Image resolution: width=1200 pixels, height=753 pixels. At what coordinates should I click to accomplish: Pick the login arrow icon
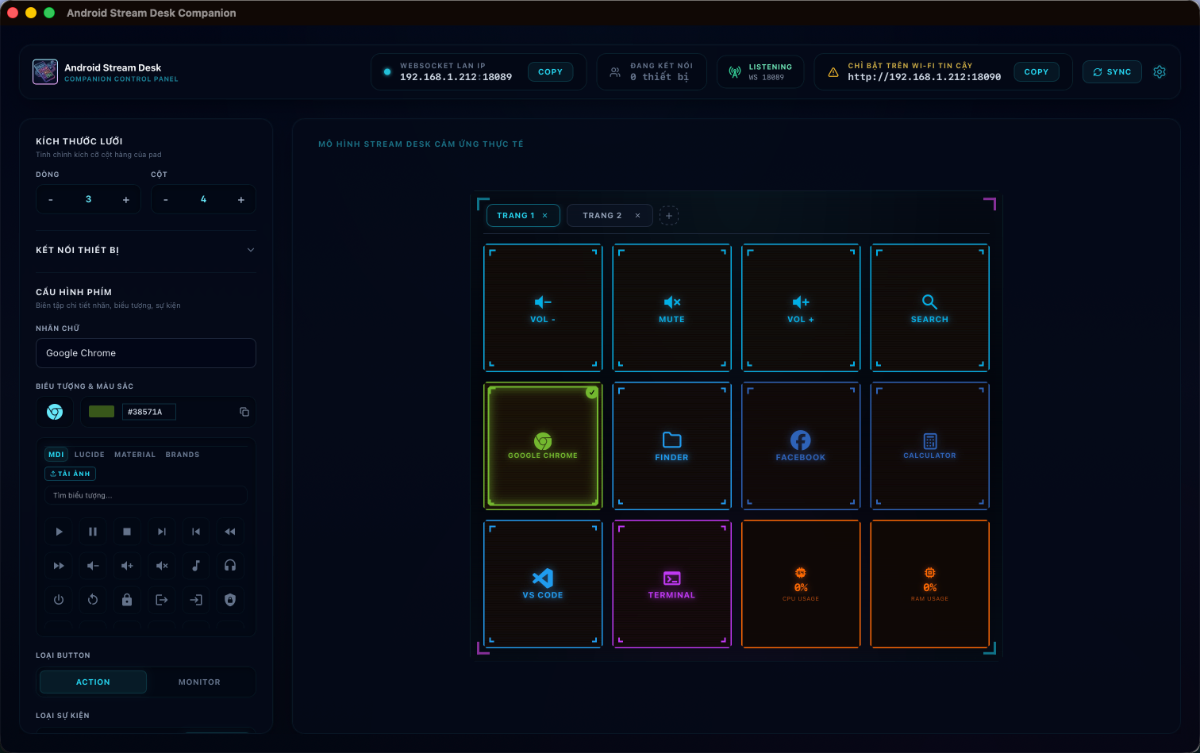[x=196, y=600]
